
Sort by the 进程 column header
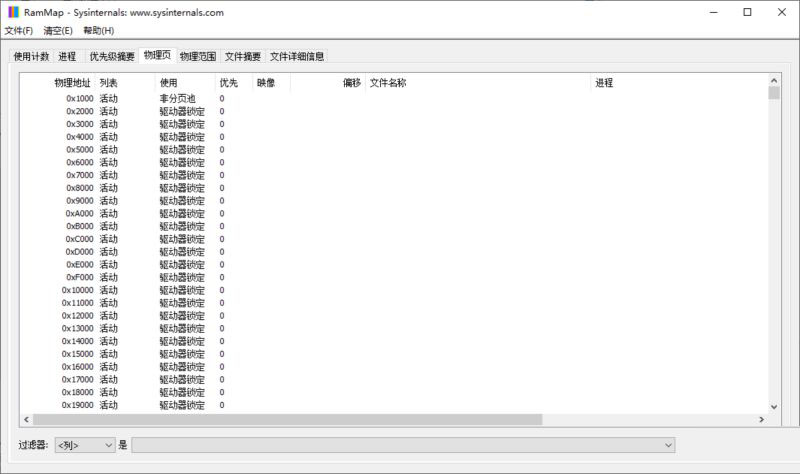(680, 83)
